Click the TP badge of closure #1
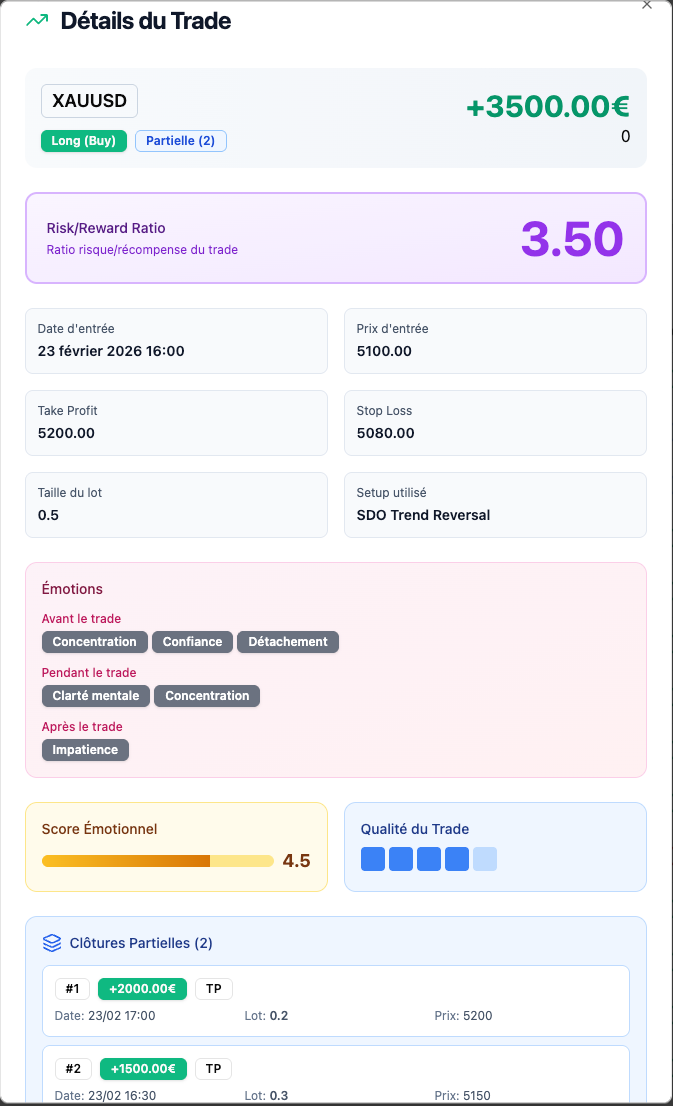This screenshot has width=673, height=1106. (x=214, y=989)
